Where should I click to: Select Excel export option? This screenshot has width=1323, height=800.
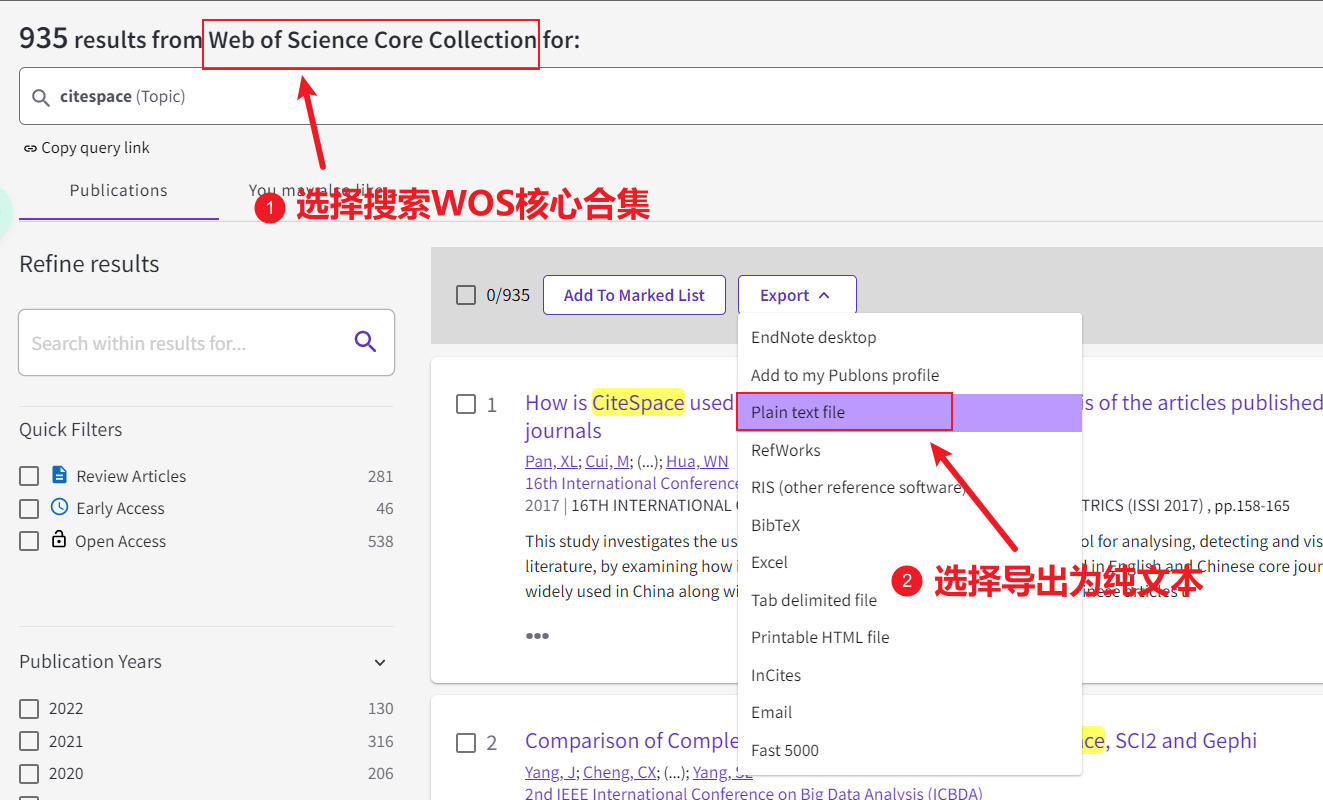pyautogui.click(x=909, y=562)
